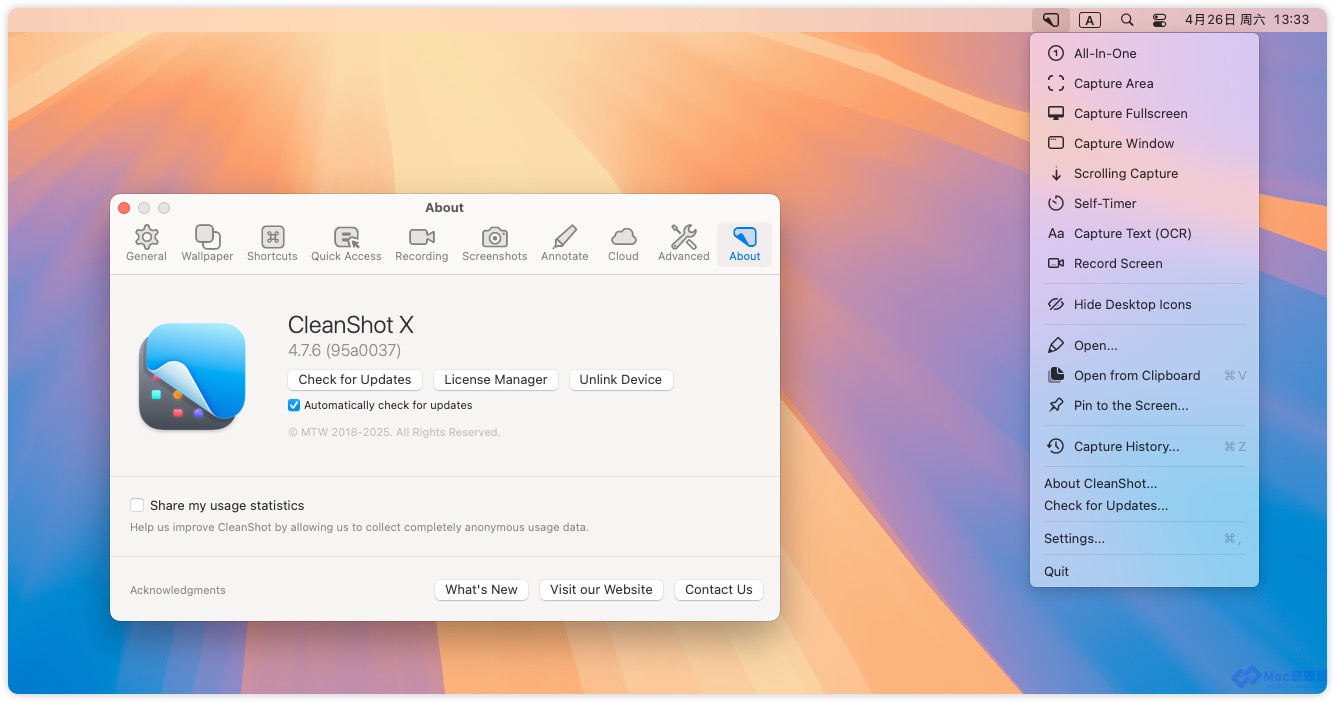Switch to the Shortcuts tab
This screenshot has height=702, width=1335.
(x=272, y=243)
